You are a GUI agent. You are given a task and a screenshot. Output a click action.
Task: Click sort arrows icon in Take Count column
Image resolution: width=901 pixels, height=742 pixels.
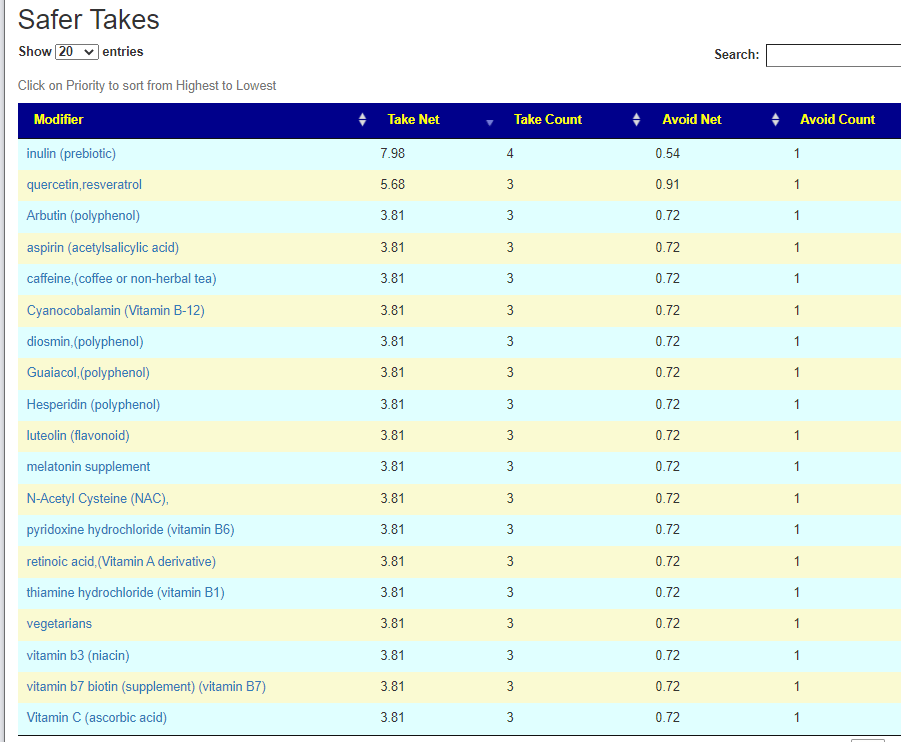pyautogui.click(x=636, y=120)
